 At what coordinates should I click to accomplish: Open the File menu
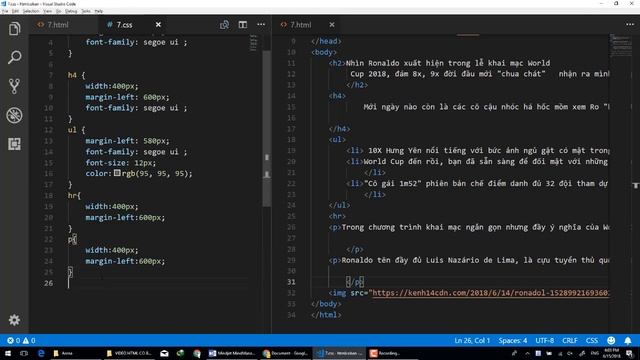tap(4, 11)
